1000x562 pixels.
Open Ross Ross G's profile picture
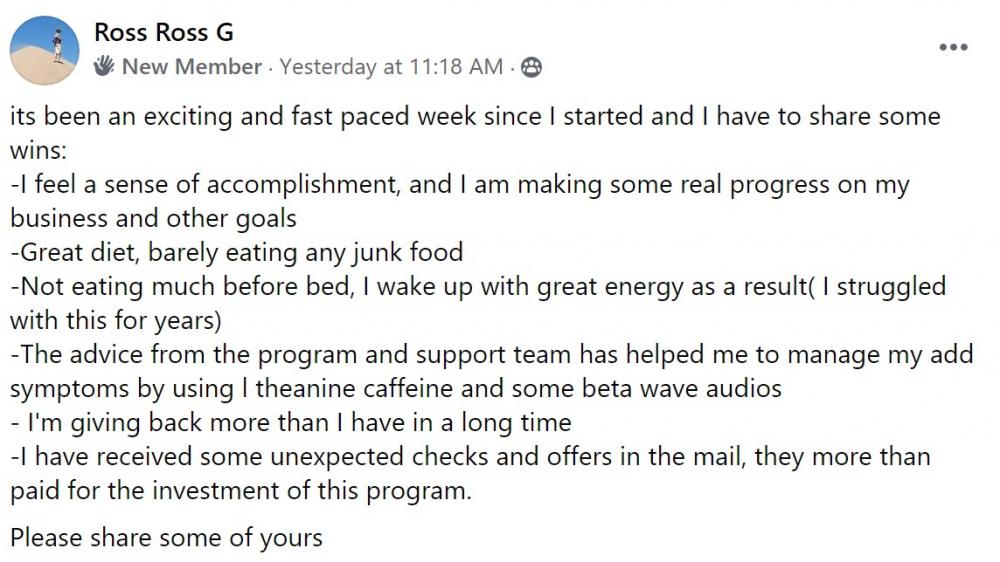click(45, 50)
